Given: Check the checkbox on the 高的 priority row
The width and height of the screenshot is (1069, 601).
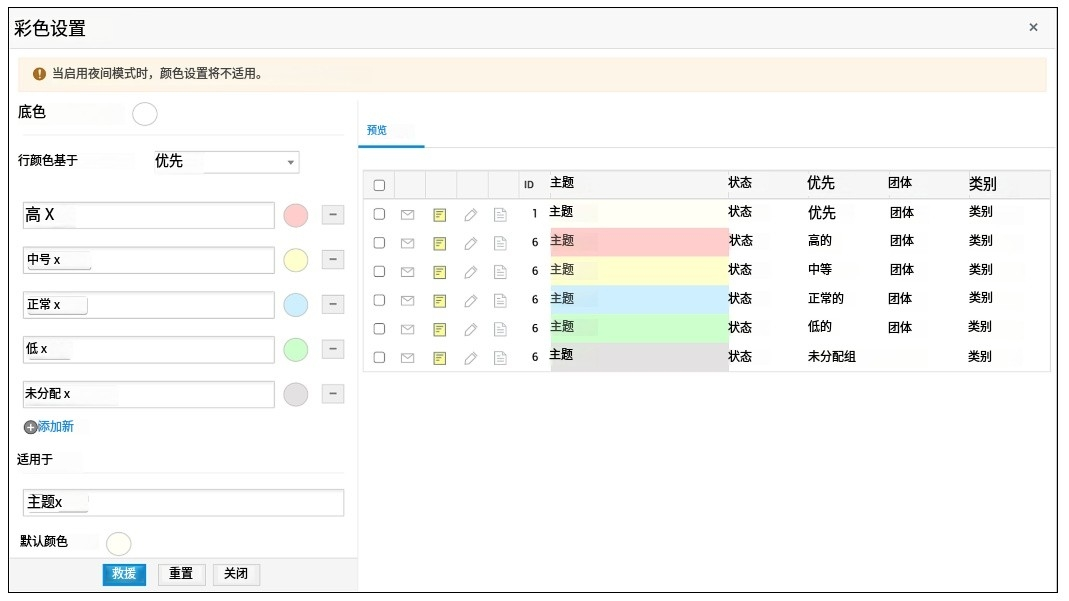Looking at the screenshot, I should click(379, 243).
